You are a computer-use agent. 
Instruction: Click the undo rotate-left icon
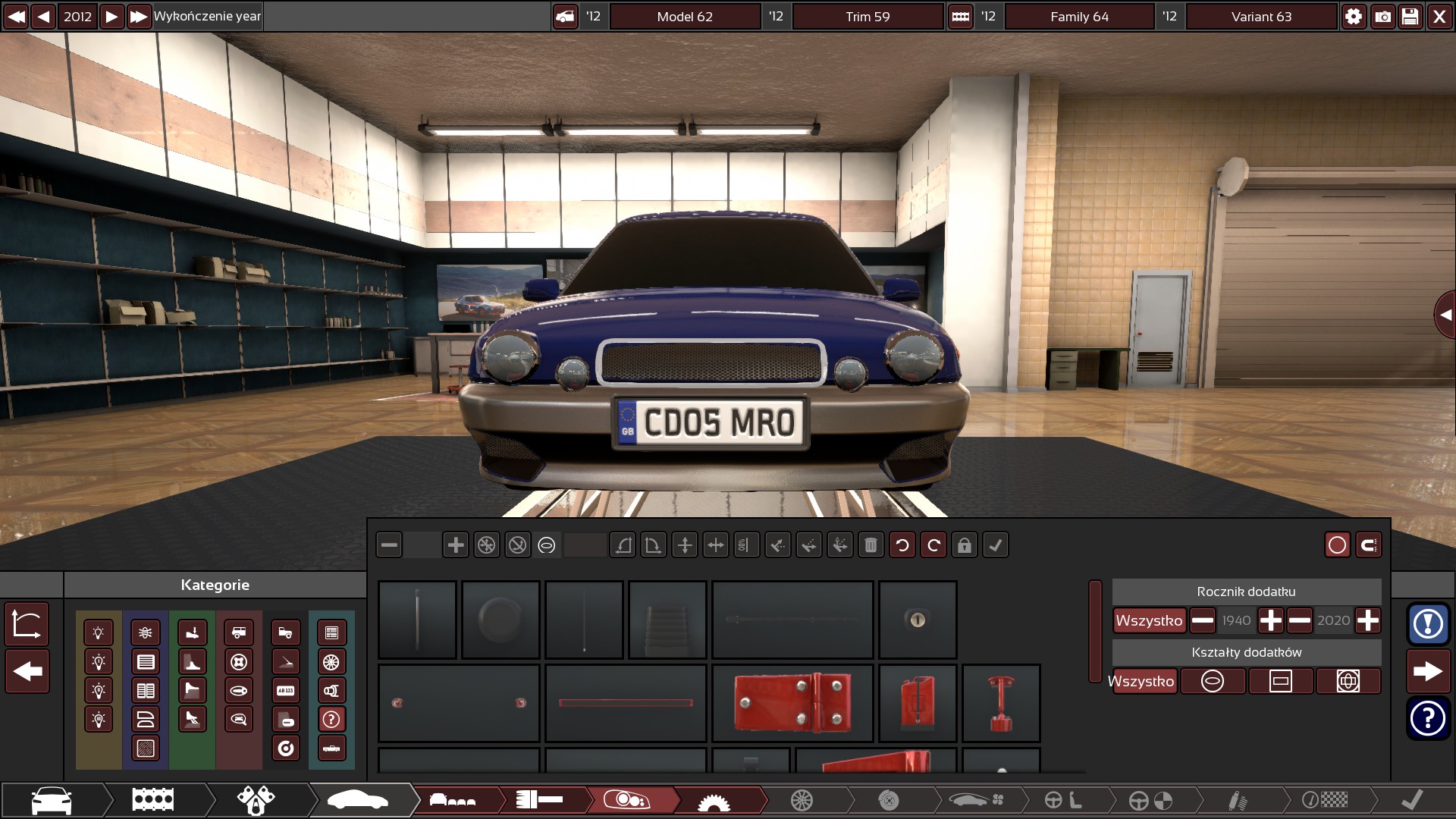[x=902, y=544]
